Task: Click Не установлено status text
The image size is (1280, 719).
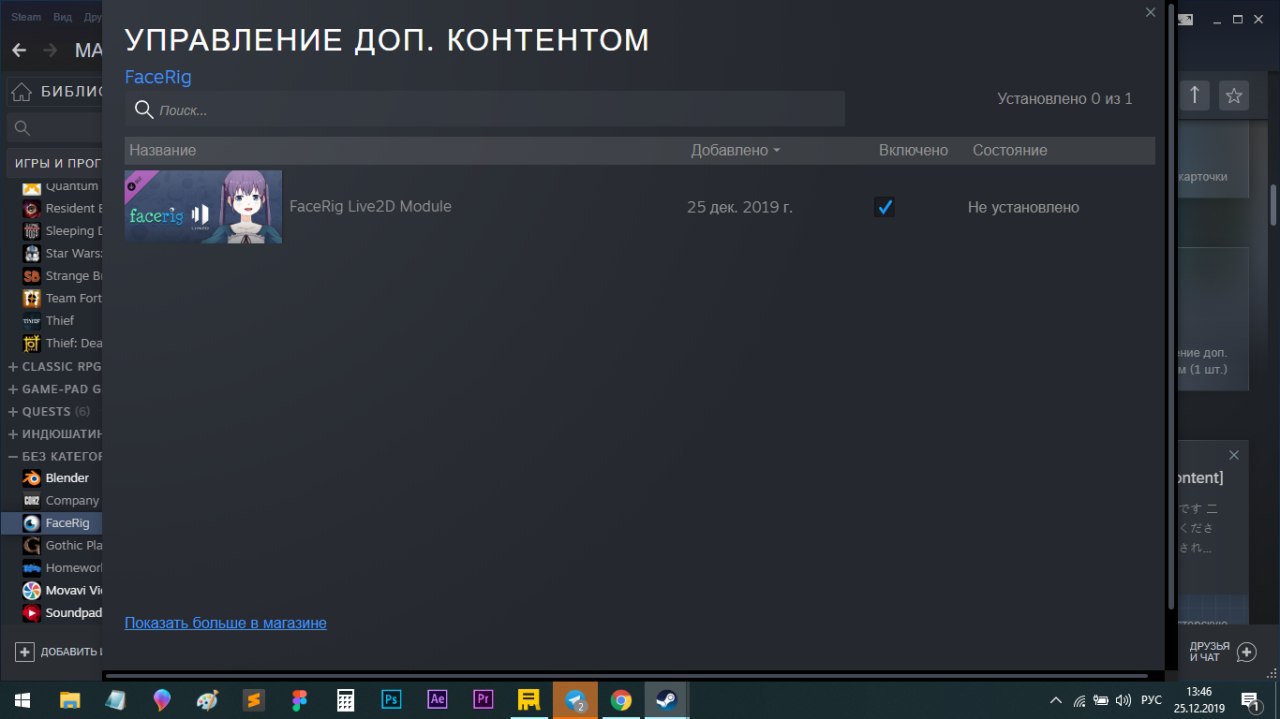Action: point(1023,207)
